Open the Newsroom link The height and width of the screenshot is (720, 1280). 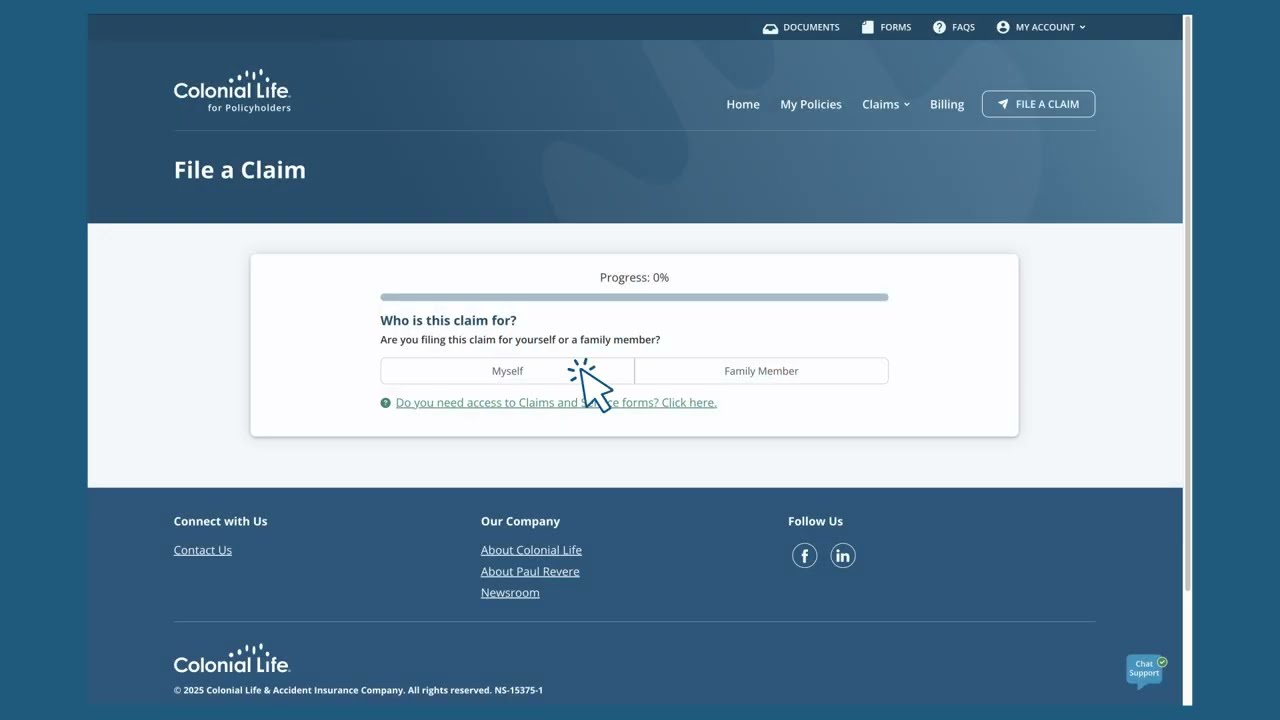510,593
